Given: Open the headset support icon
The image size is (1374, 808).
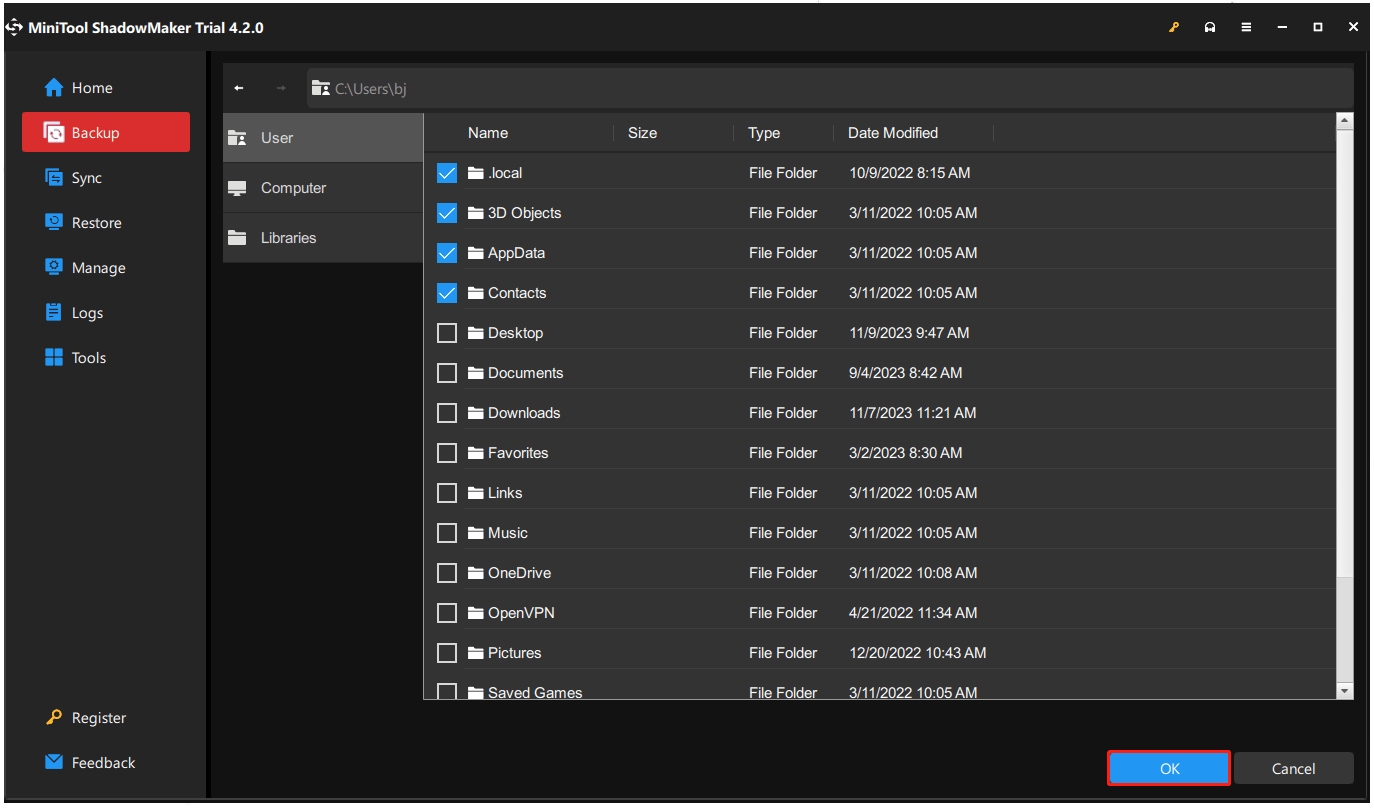Looking at the screenshot, I should click(1210, 27).
